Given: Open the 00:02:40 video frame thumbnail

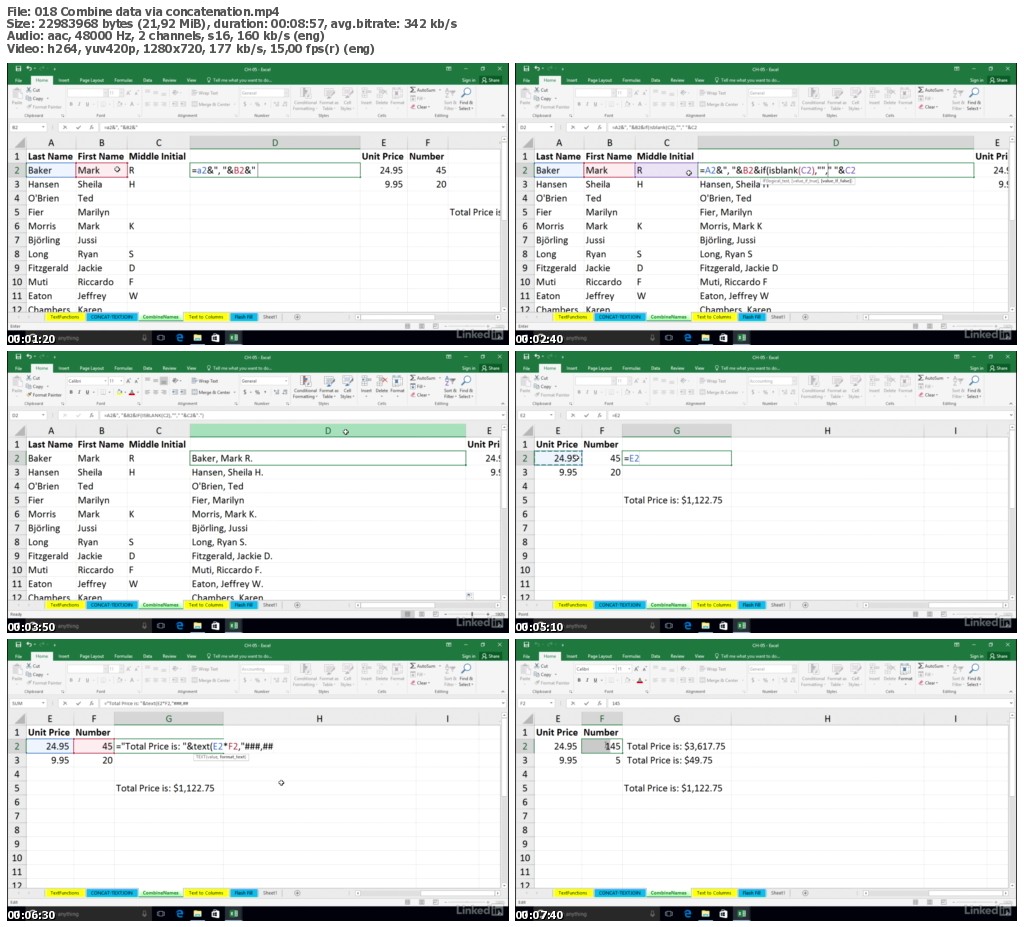Looking at the screenshot, I should 765,203.
